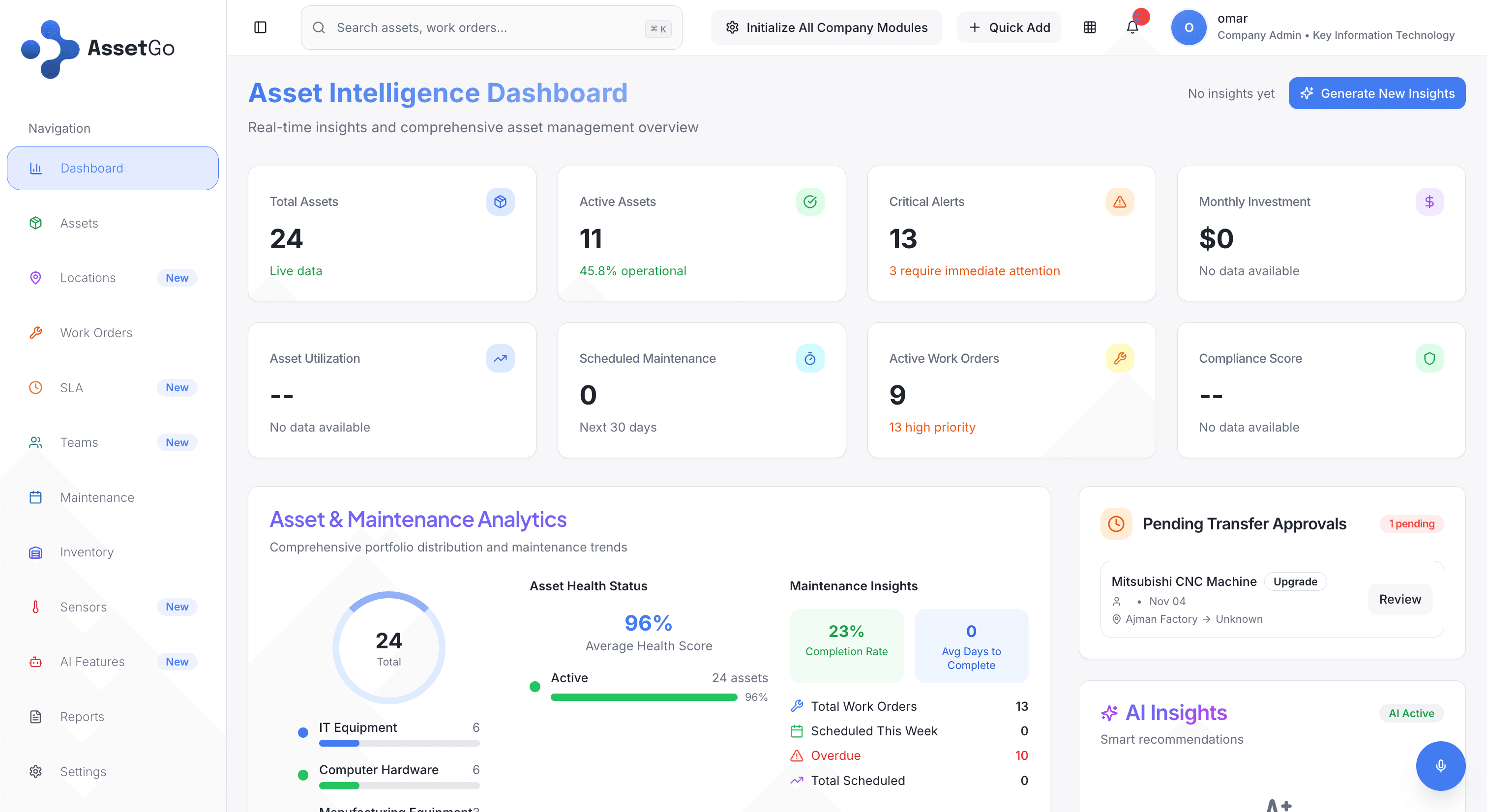Click the search assets input field

click(491, 27)
